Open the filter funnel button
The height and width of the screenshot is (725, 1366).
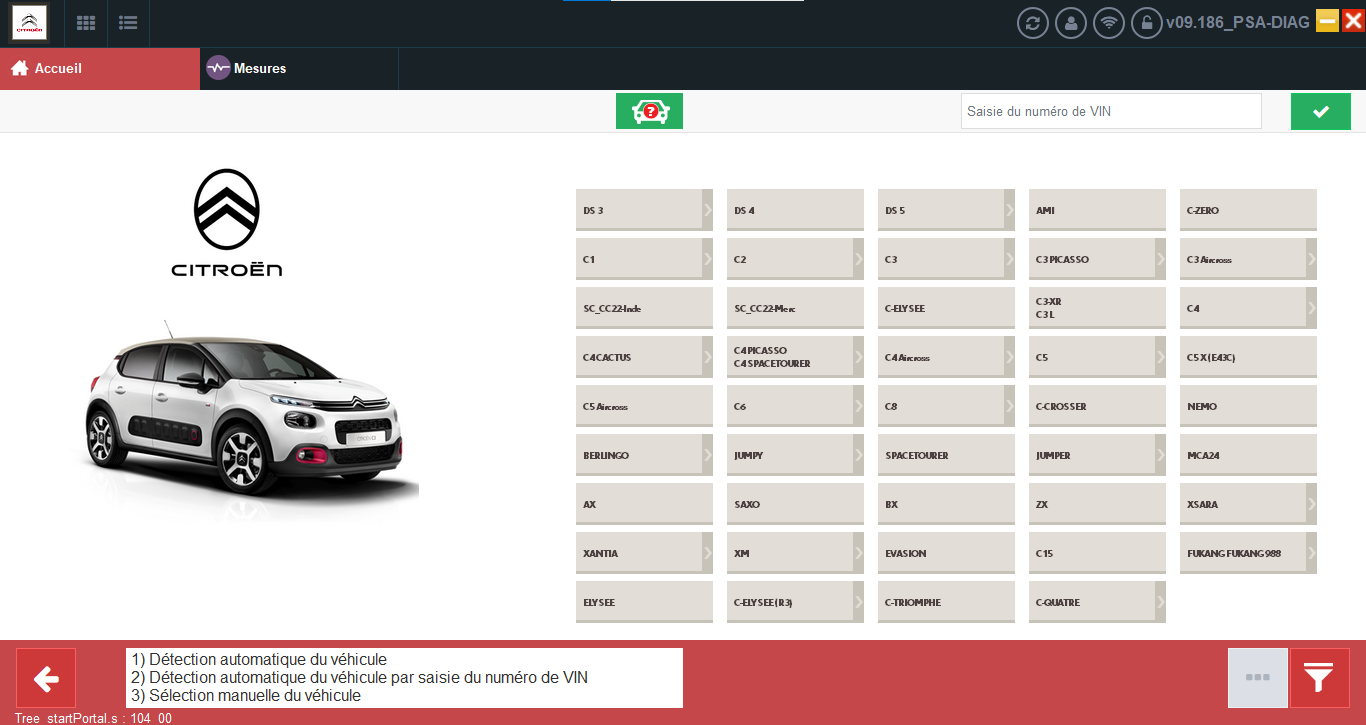(1319, 678)
